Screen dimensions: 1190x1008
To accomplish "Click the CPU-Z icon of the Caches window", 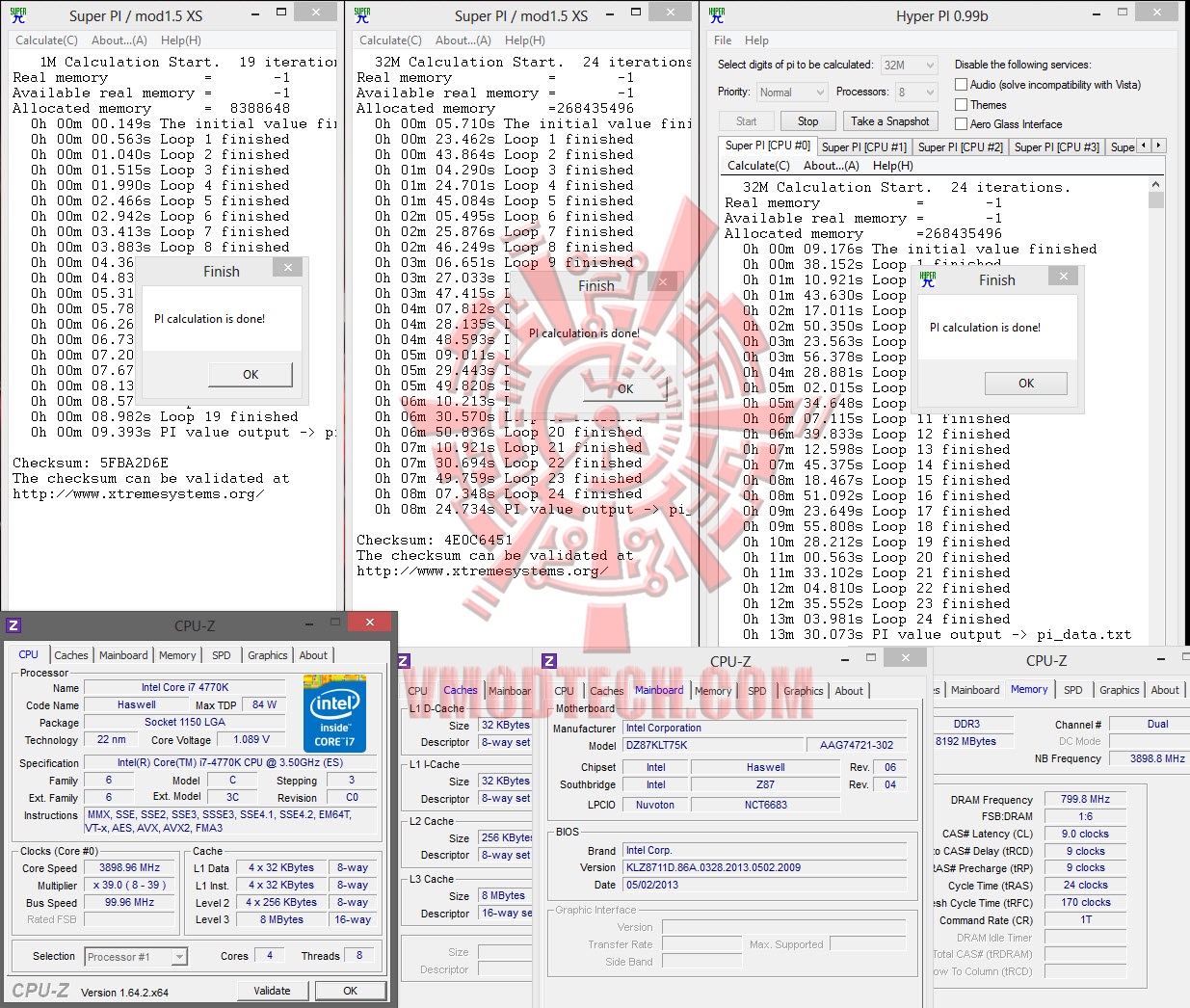I will (x=404, y=661).
